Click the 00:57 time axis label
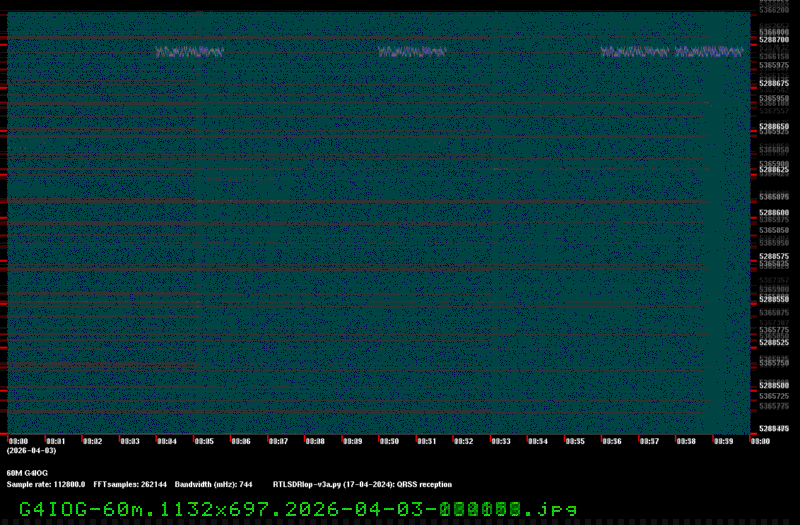 coord(648,441)
